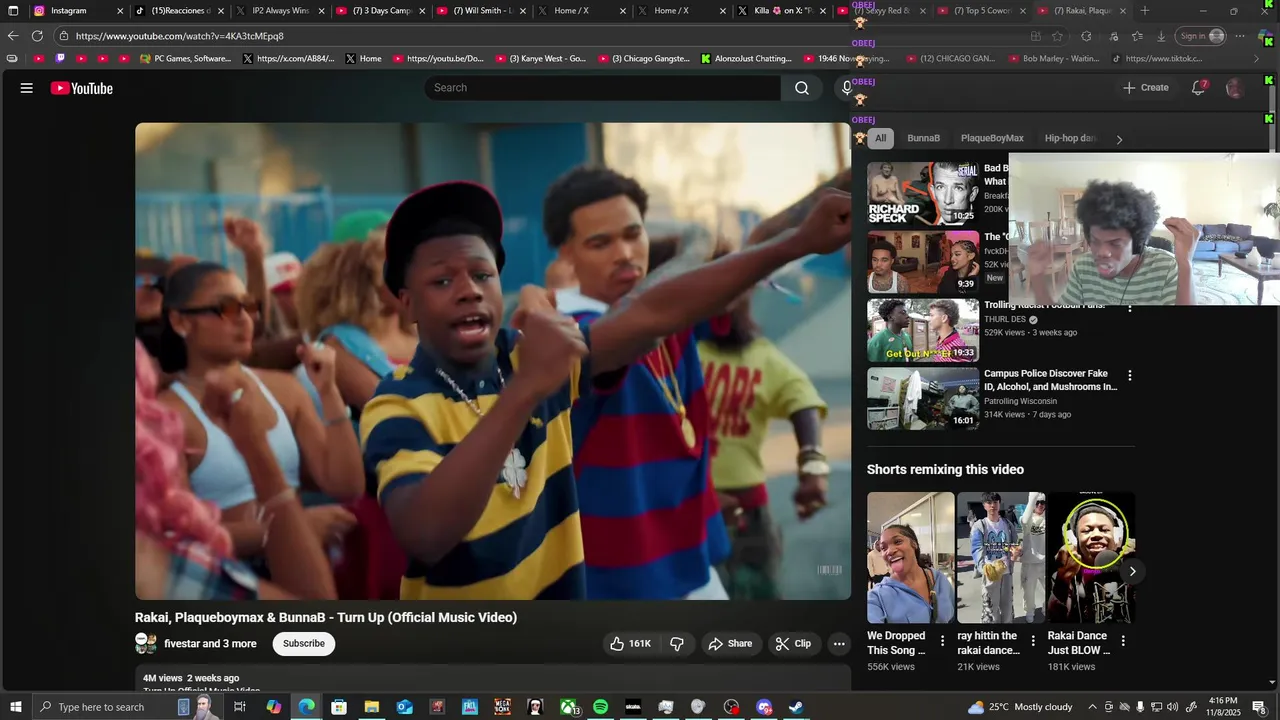Focus the YouTube search box
Image resolution: width=1280 pixels, height=720 pixels.
click(x=602, y=88)
